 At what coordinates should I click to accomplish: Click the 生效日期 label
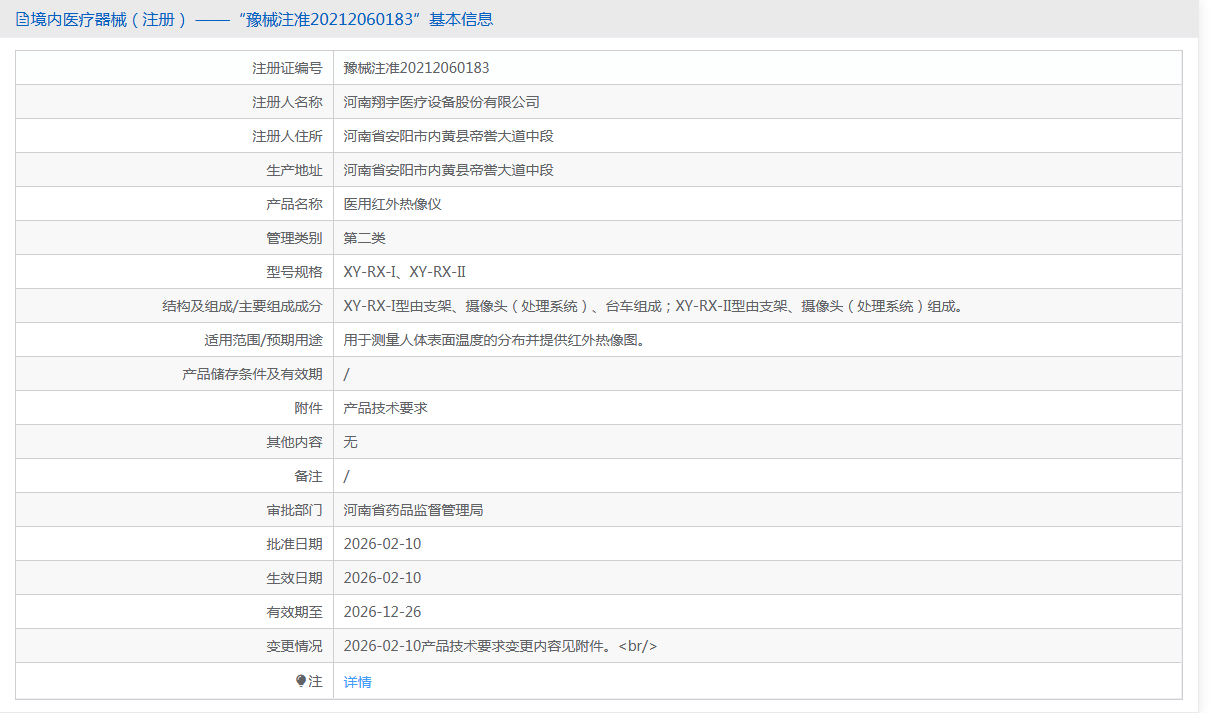tap(294, 578)
